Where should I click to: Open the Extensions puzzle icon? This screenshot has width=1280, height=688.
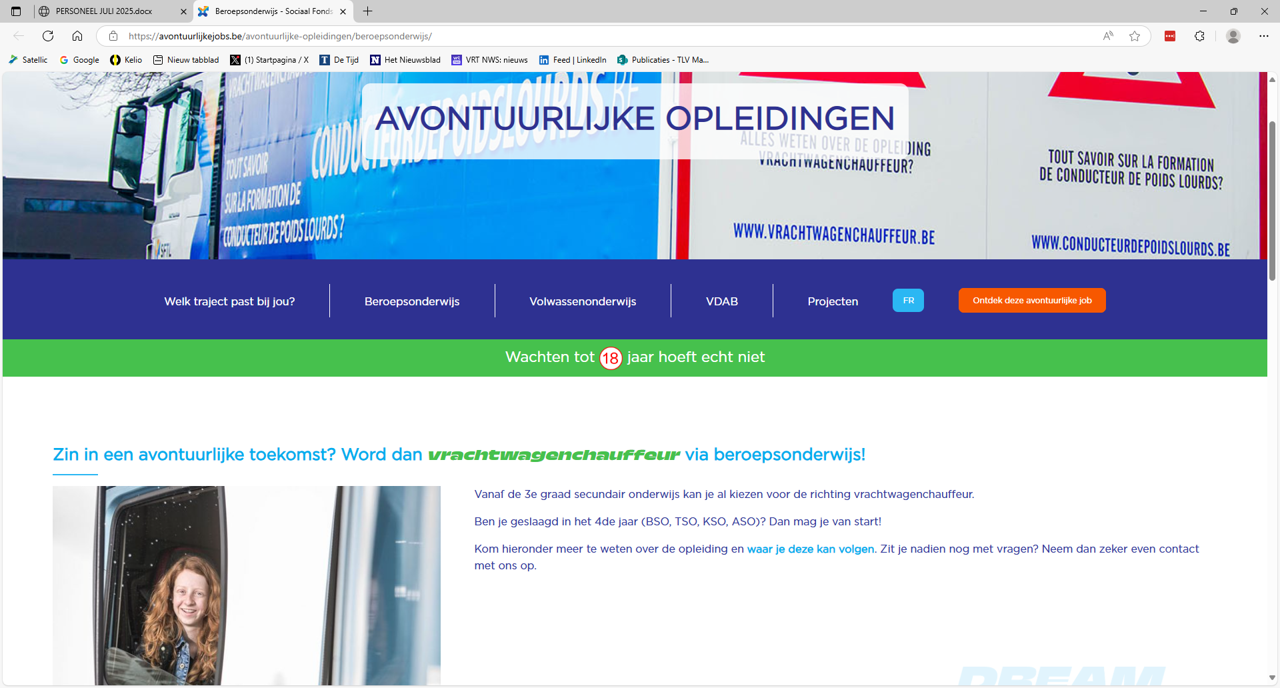[x=1200, y=36]
